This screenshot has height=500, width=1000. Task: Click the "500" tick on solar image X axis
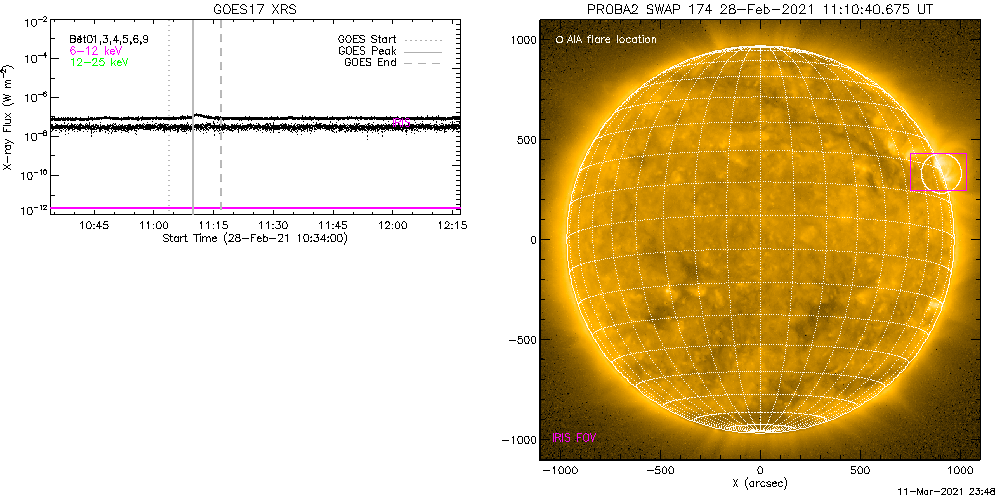point(860,471)
